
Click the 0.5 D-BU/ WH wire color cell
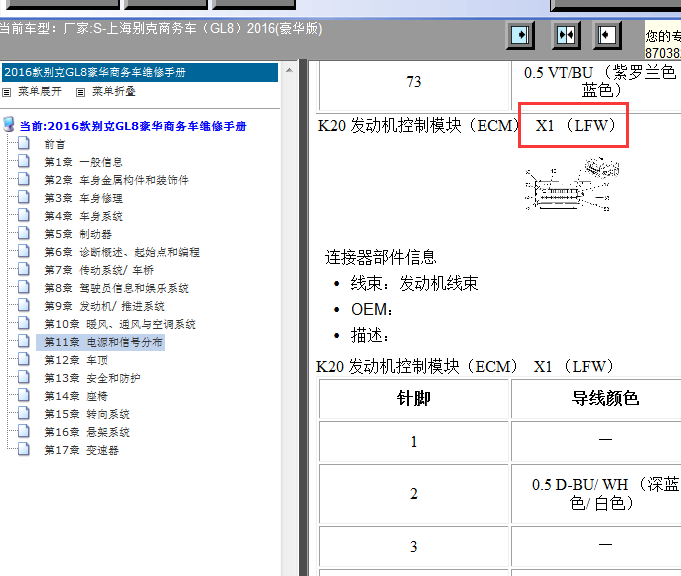(x=605, y=493)
